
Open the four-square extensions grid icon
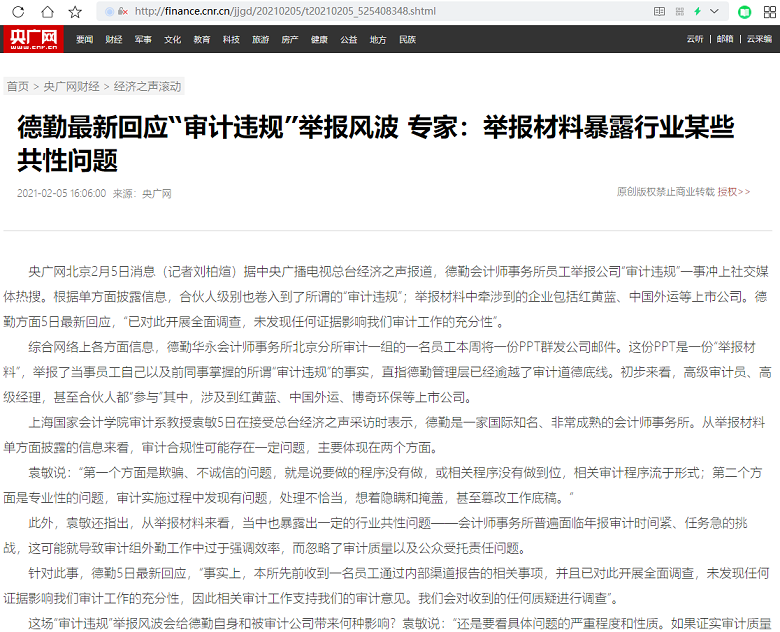click(768, 11)
